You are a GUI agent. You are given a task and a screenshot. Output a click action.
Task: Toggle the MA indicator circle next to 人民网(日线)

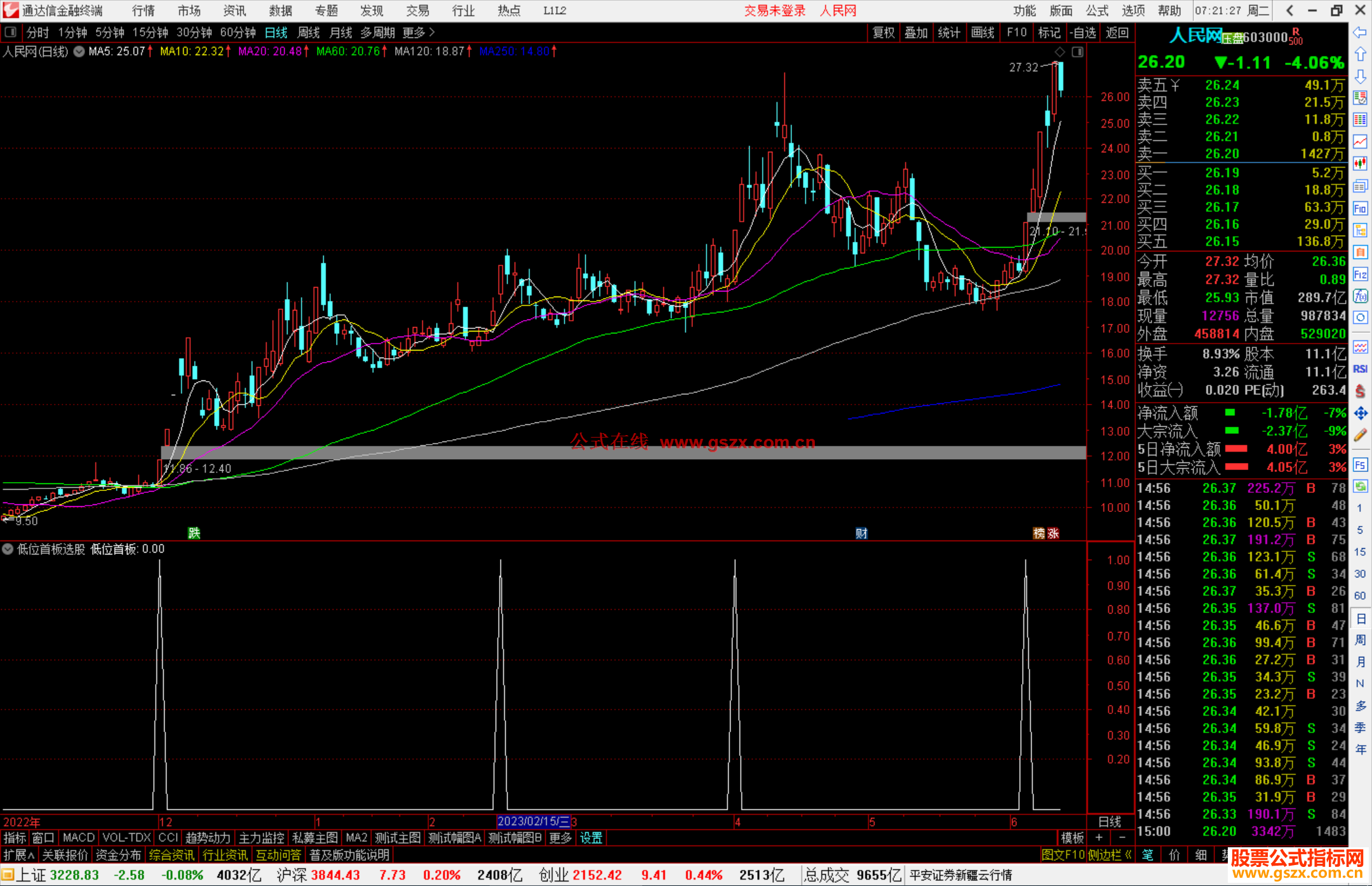click(x=79, y=51)
